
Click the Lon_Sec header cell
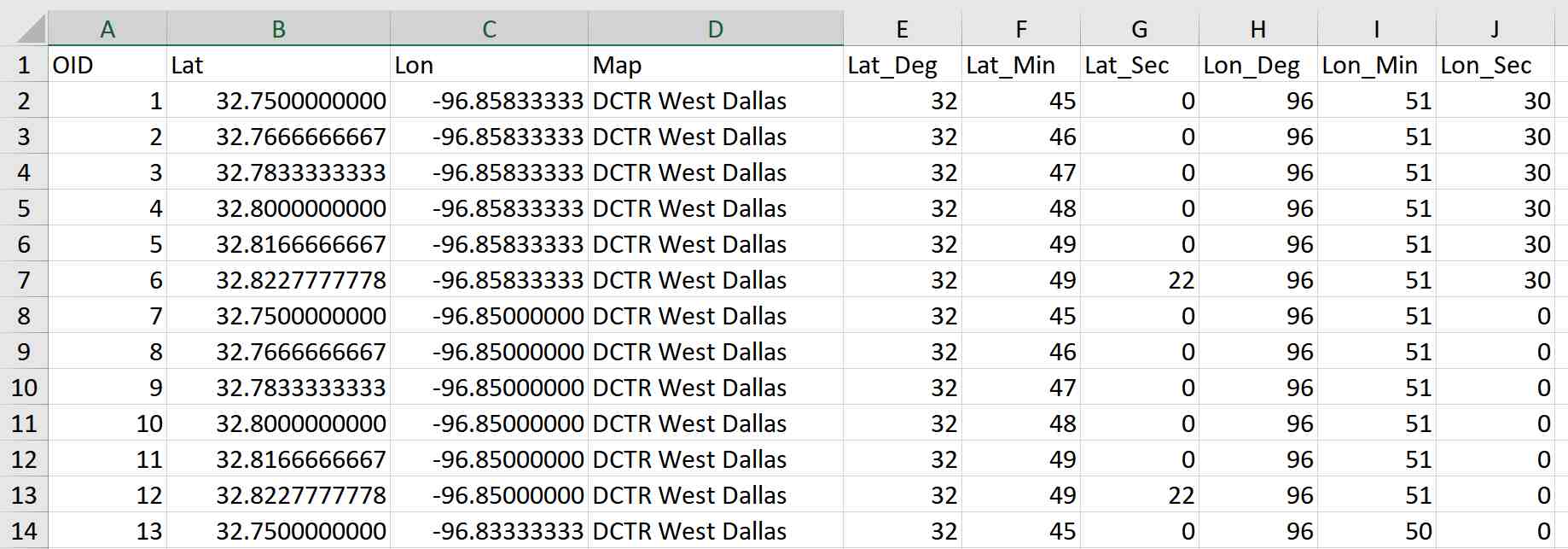1495,65
